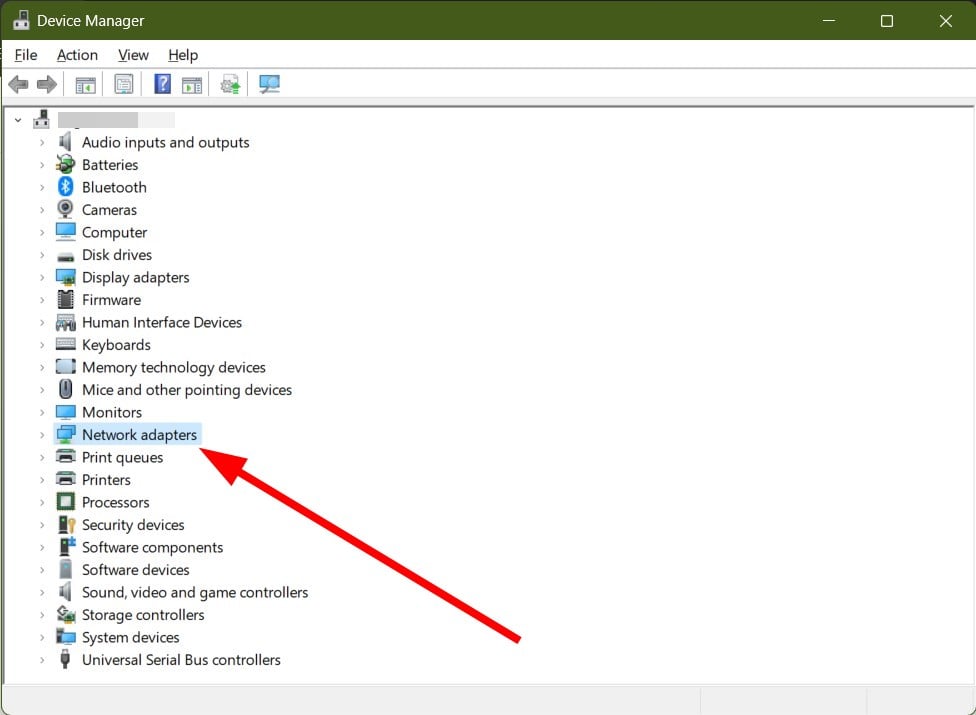Click the Cameras webcam icon
976x715 pixels.
pyautogui.click(x=65, y=209)
